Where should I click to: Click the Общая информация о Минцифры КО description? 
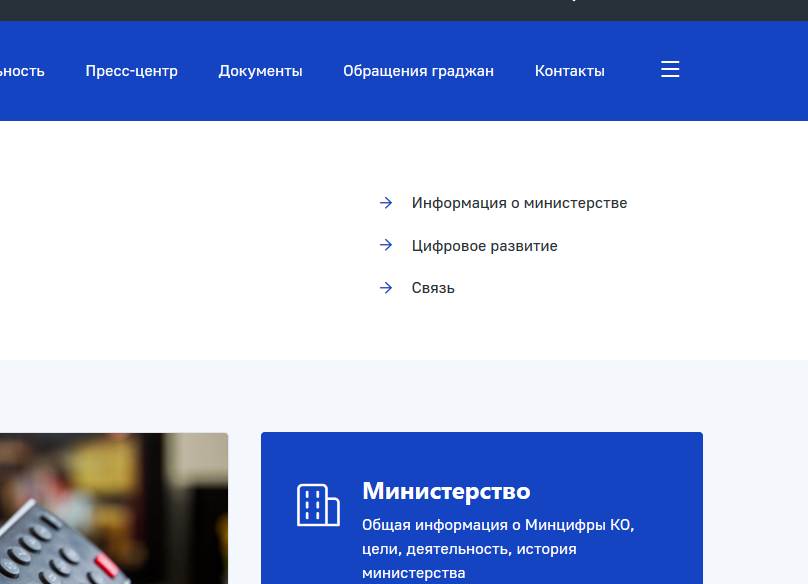click(x=497, y=548)
